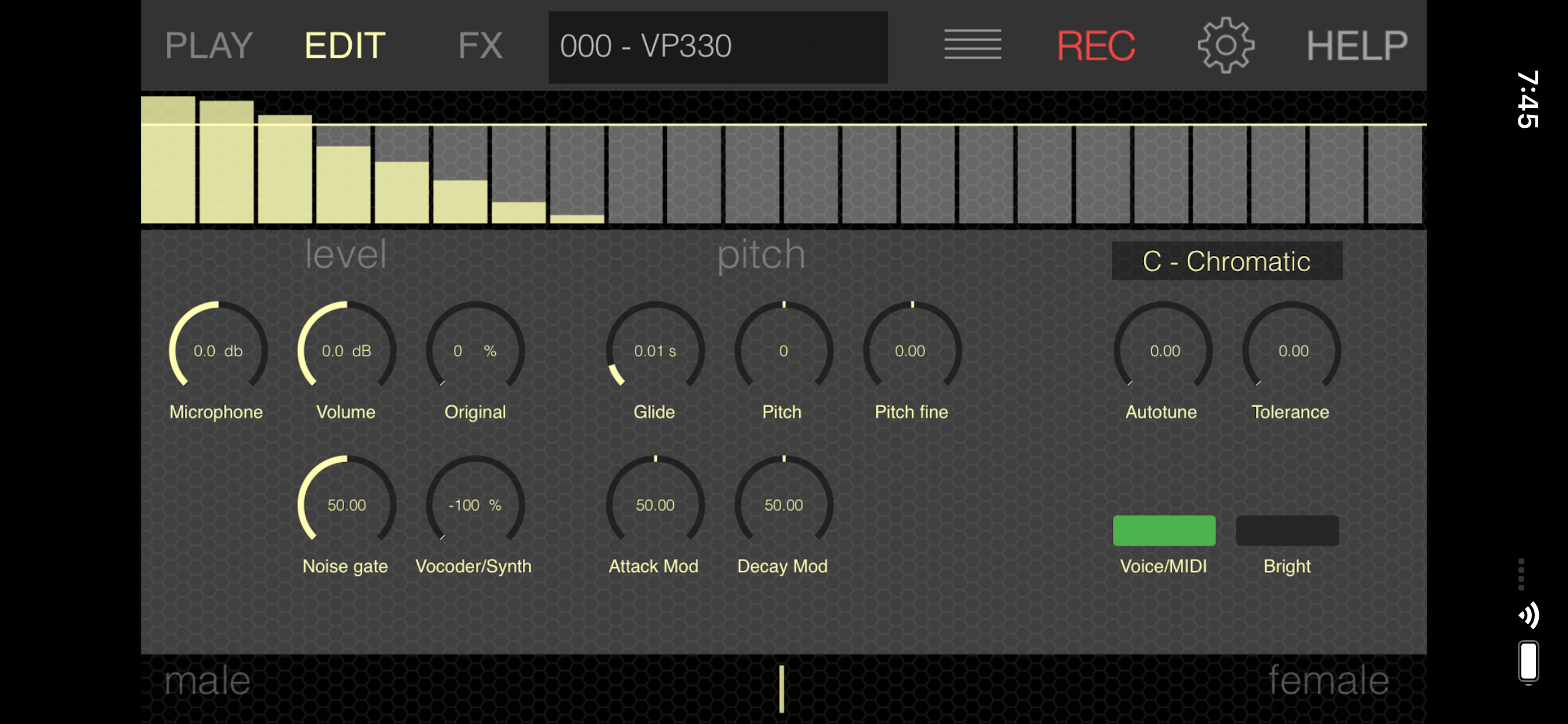The height and width of the screenshot is (724, 1568).
Task: Toggle the Voice/MIDI switch
Action: click(1164, 530)
